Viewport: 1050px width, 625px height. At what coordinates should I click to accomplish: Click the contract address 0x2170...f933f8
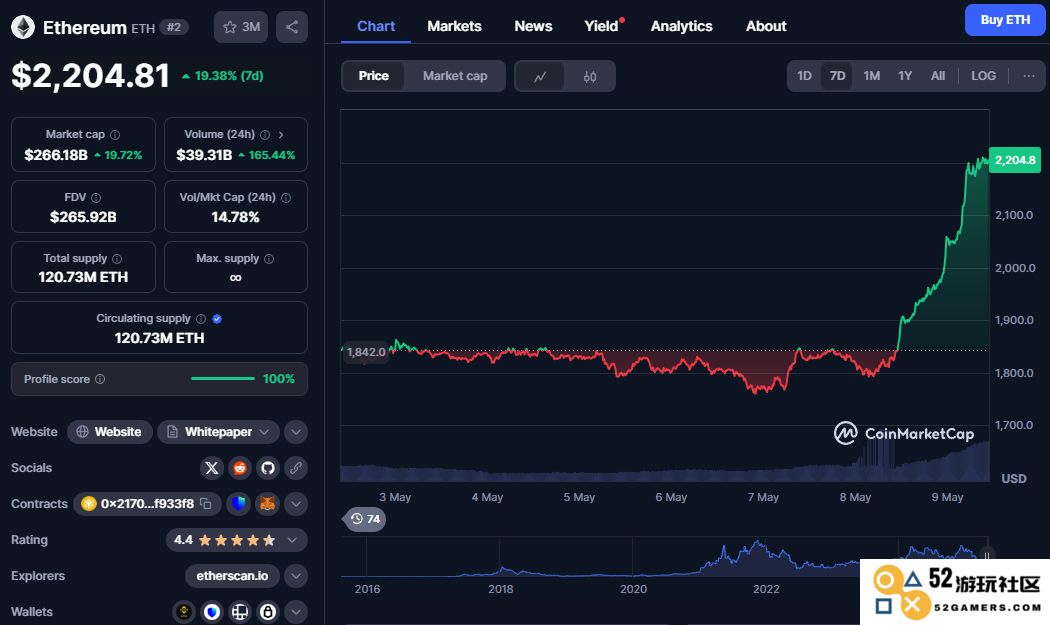point(147,504)
